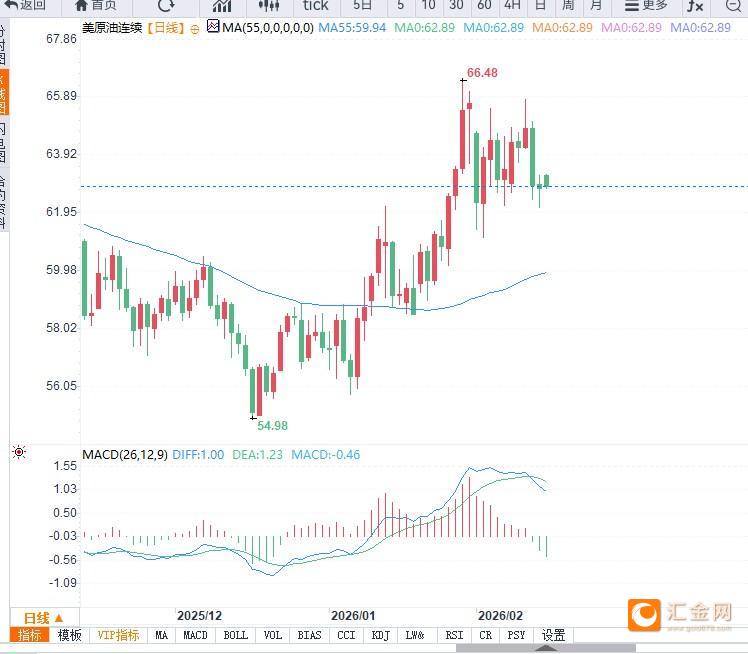Screen dimensions: 748x654
Task: Select the candlestick chart style icon
Action: (x=268, y=5)
